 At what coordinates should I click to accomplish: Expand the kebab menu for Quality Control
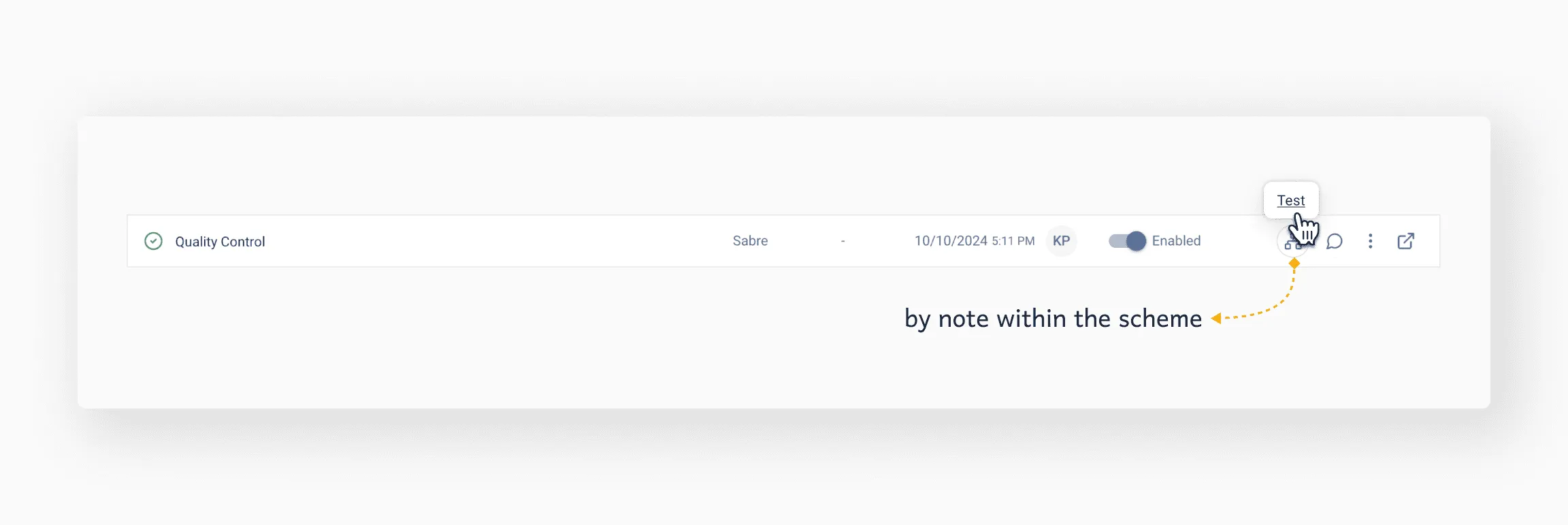coord(1370,241)
